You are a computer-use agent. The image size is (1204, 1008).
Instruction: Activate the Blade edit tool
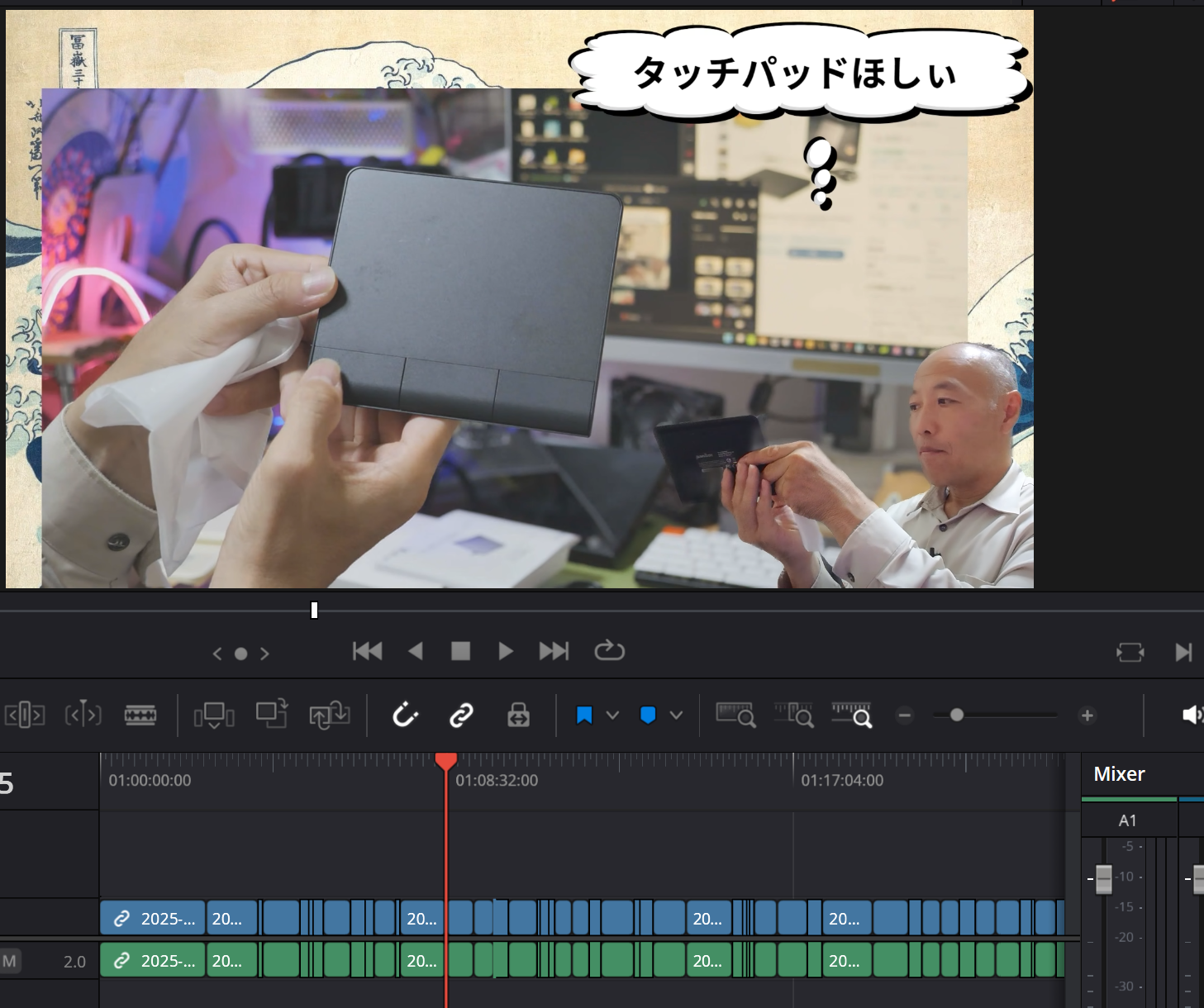pos(140,715)
